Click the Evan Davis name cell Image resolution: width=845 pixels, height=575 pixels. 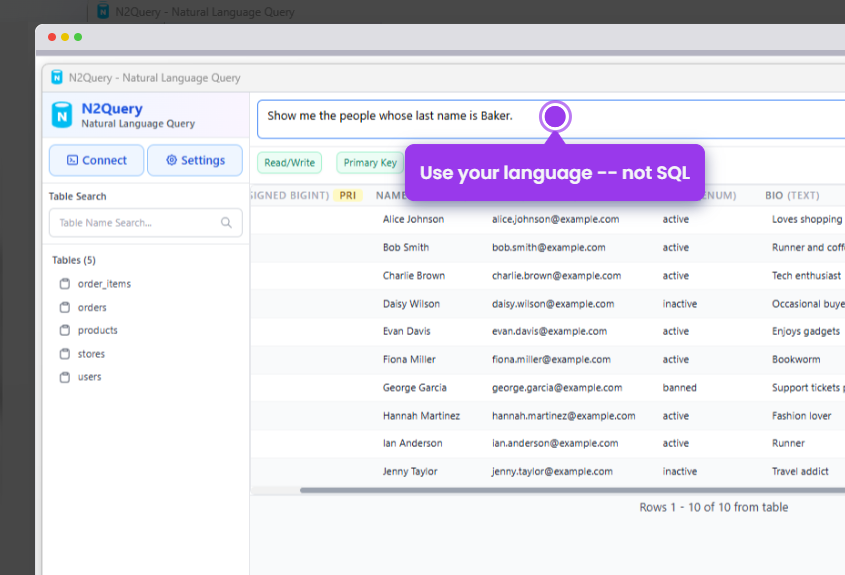(x=406, y=331)
